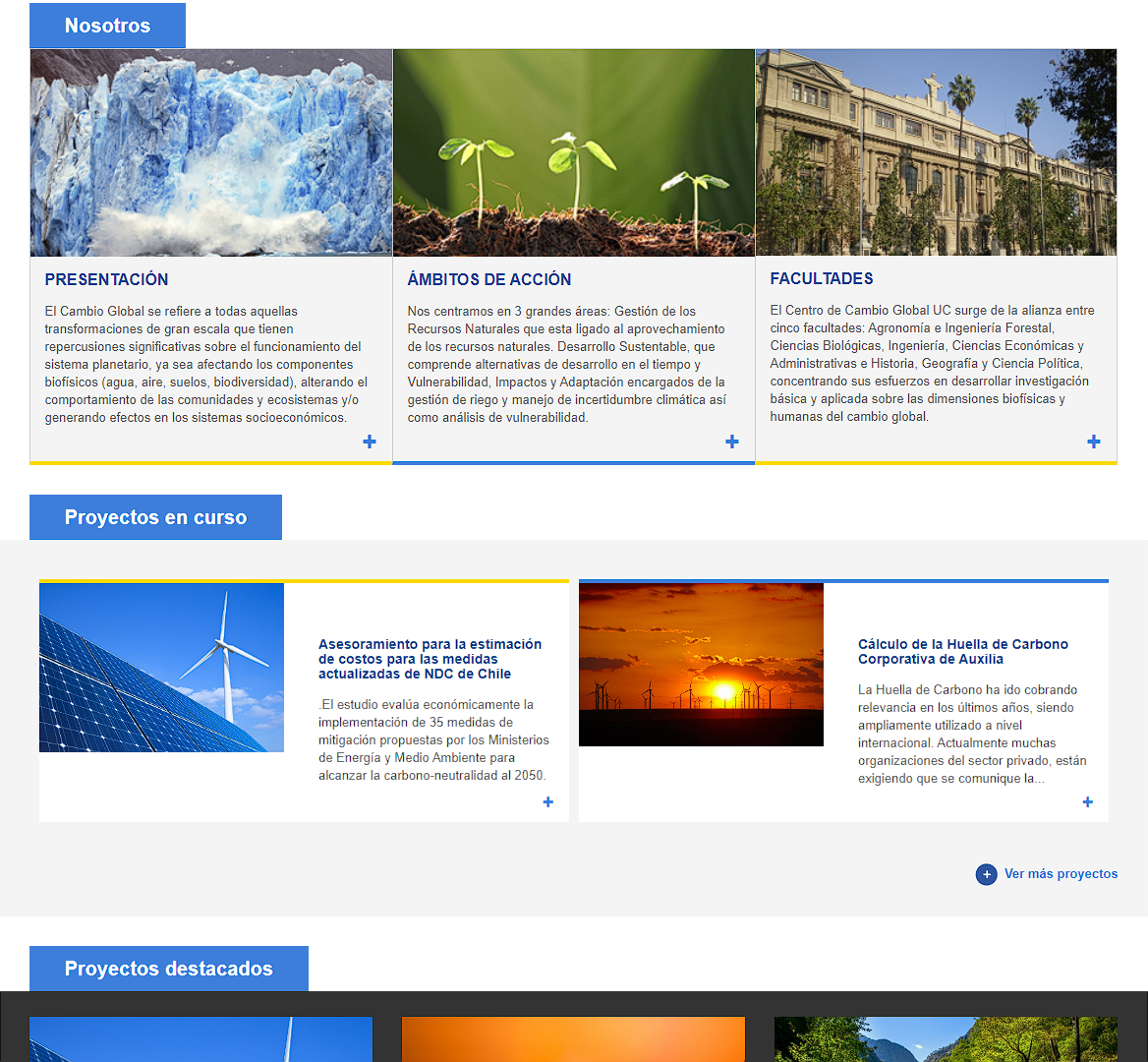Viewport: 1148px width, 1062px height.
Task: Open the solar panel and wind turbine thumbnail
Action: click(x=162, y=668)
